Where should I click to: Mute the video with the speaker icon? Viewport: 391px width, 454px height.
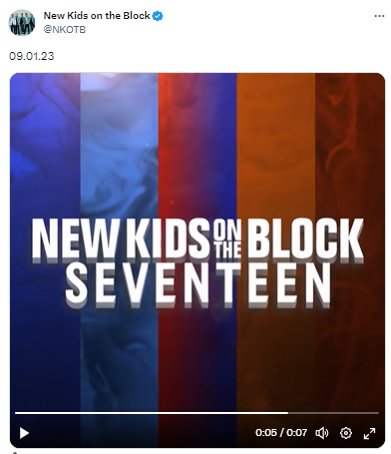322,433
